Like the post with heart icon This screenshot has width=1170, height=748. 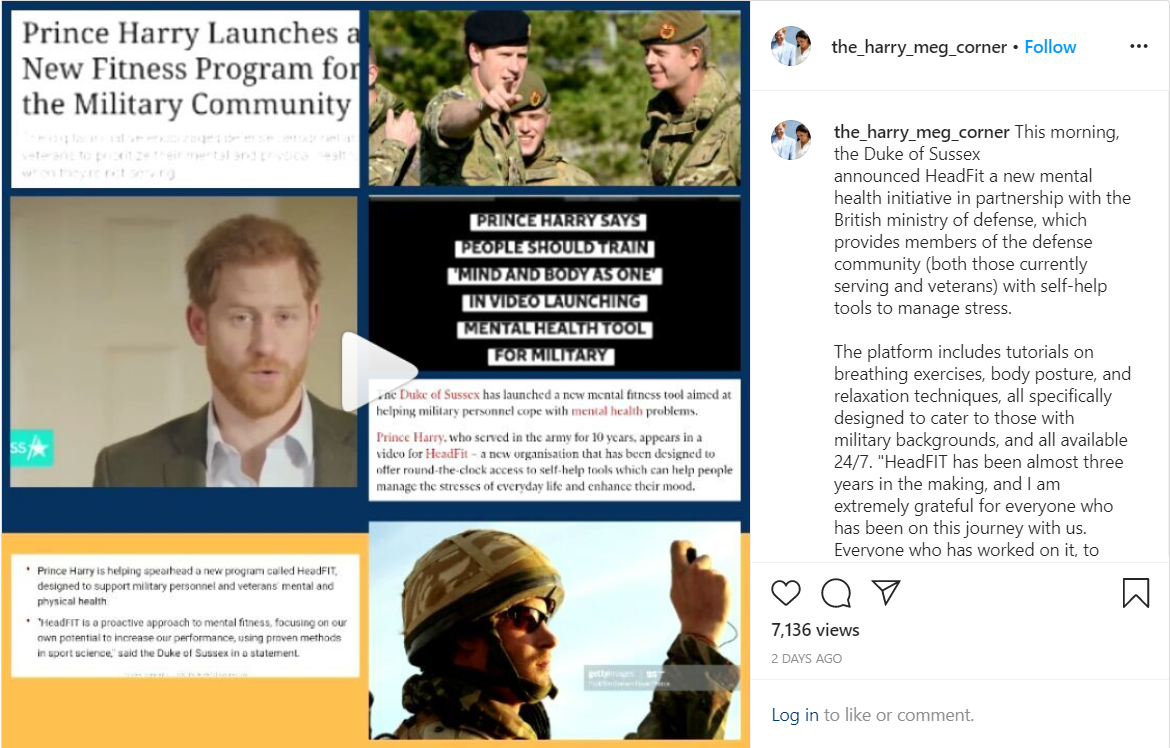[785, 593]
